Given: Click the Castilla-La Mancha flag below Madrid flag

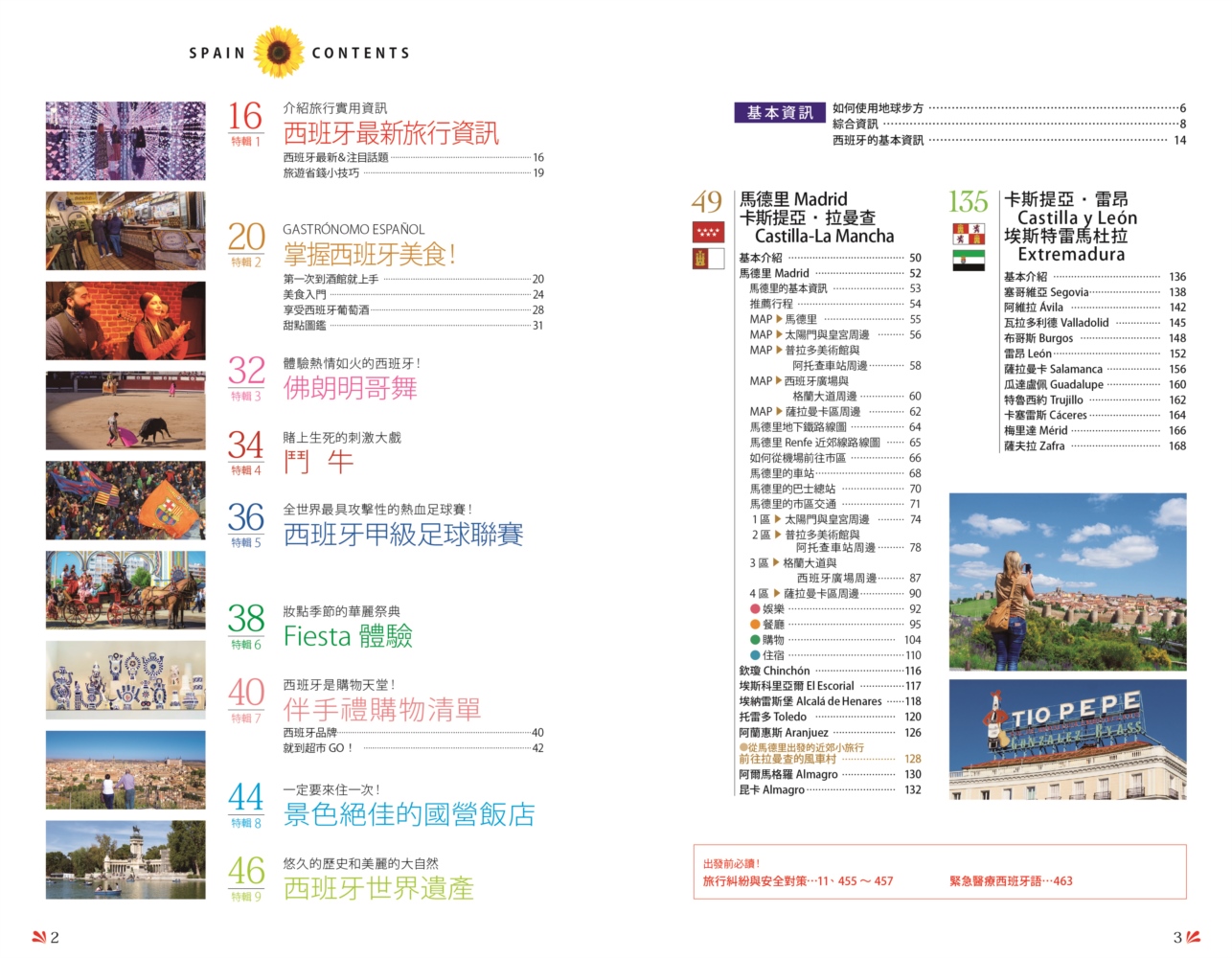Looking at the screenshot, I should (708, 258).
